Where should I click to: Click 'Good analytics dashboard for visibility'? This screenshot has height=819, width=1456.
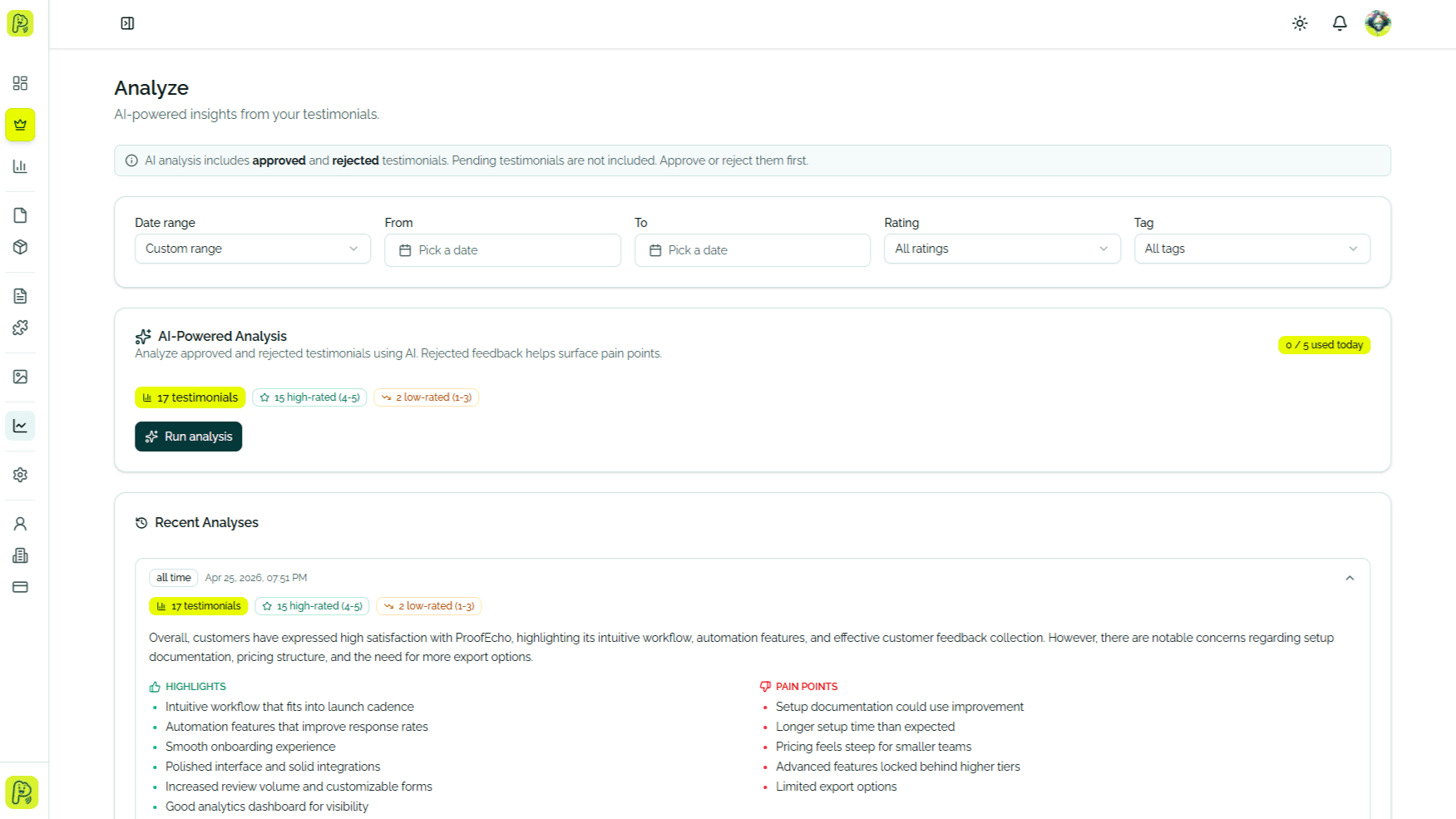coord(267,807)
